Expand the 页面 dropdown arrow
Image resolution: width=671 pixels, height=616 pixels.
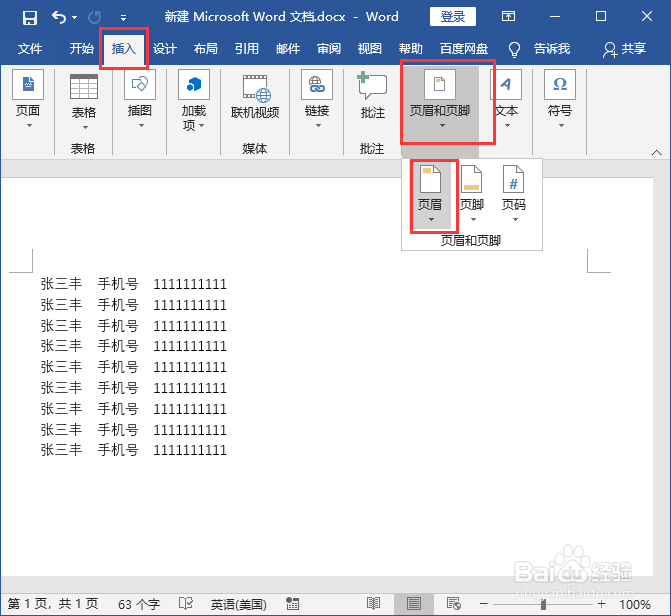(x=29, y=125)
